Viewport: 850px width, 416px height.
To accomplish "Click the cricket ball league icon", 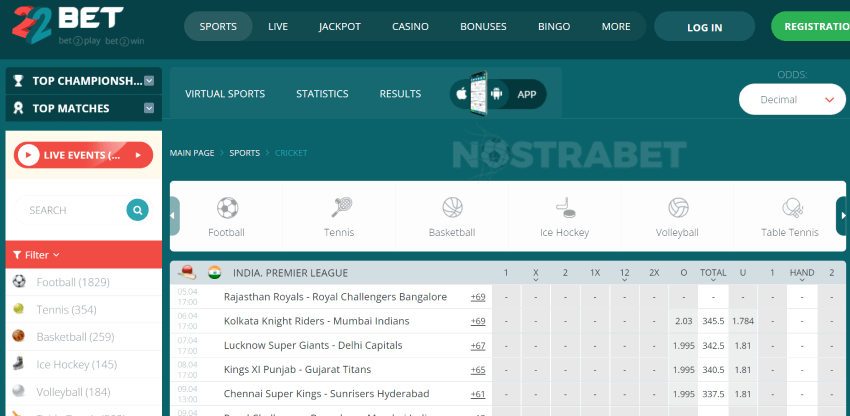I will (x=186, y=272).
